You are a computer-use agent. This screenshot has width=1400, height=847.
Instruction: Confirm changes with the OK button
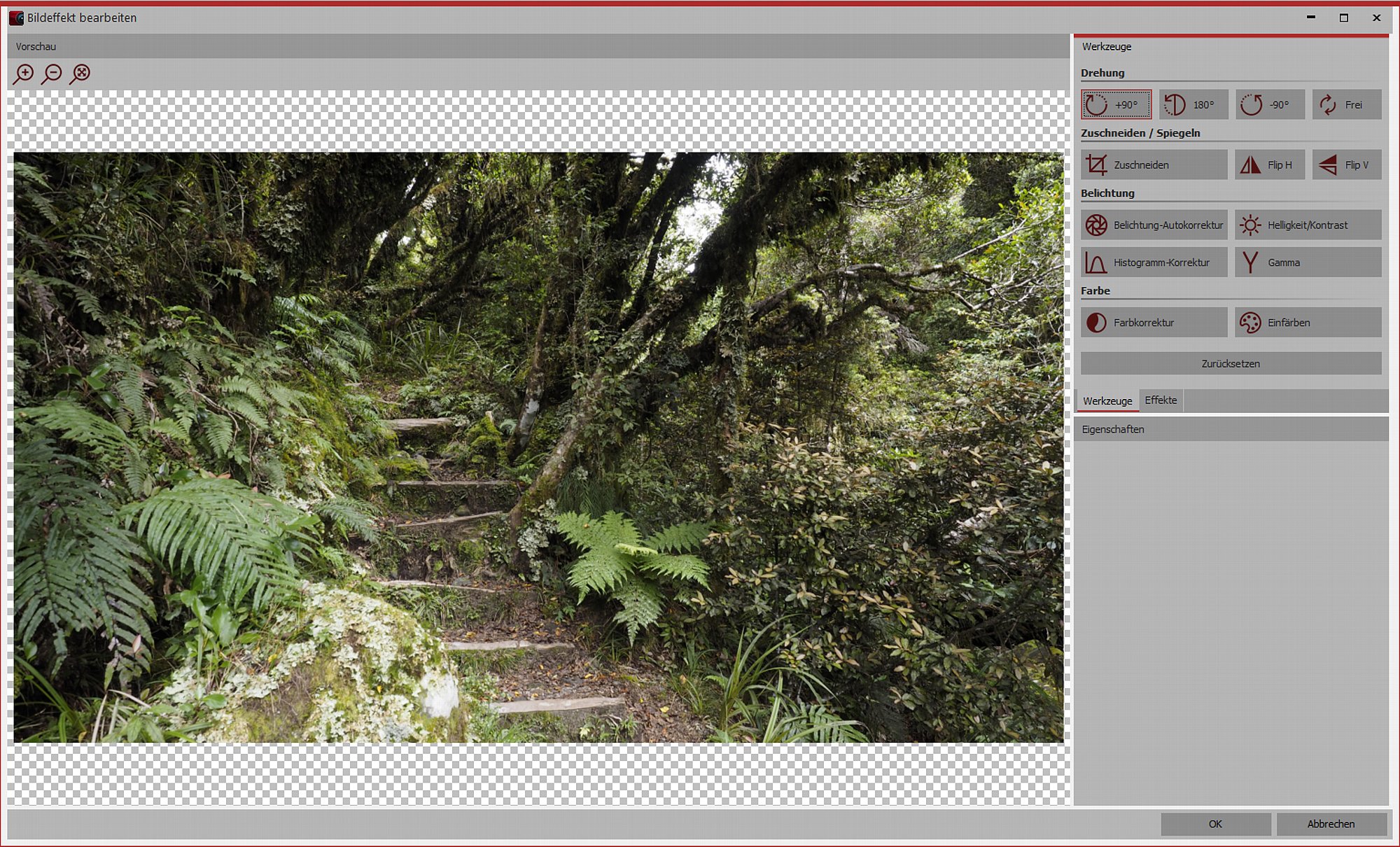coord(1215,824)
